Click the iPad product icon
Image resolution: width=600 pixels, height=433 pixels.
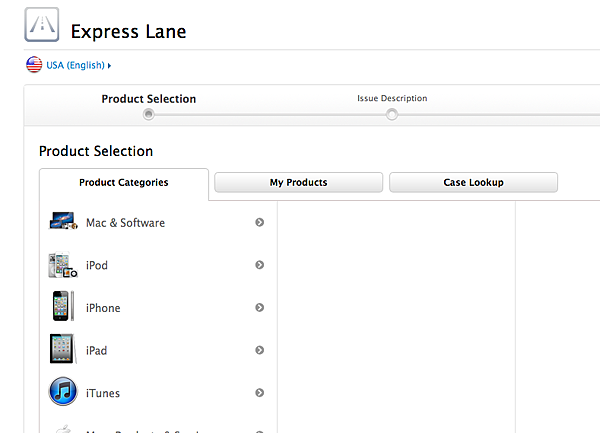63,348
